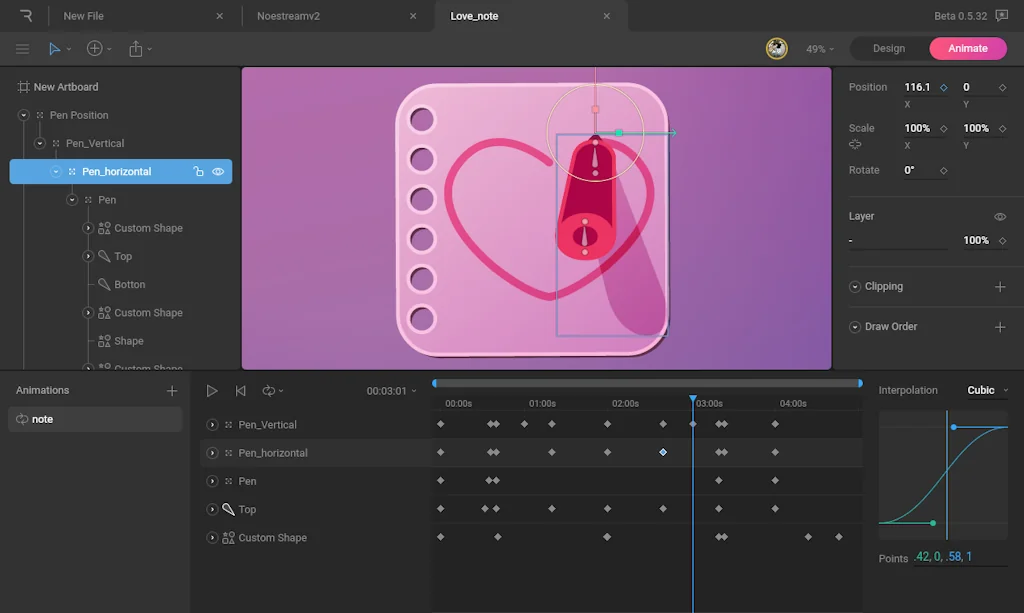This screenshot has height=613, width=1024.
Task: Toggle the lock on Pen_horizontal
Action: tap(198, 172)
